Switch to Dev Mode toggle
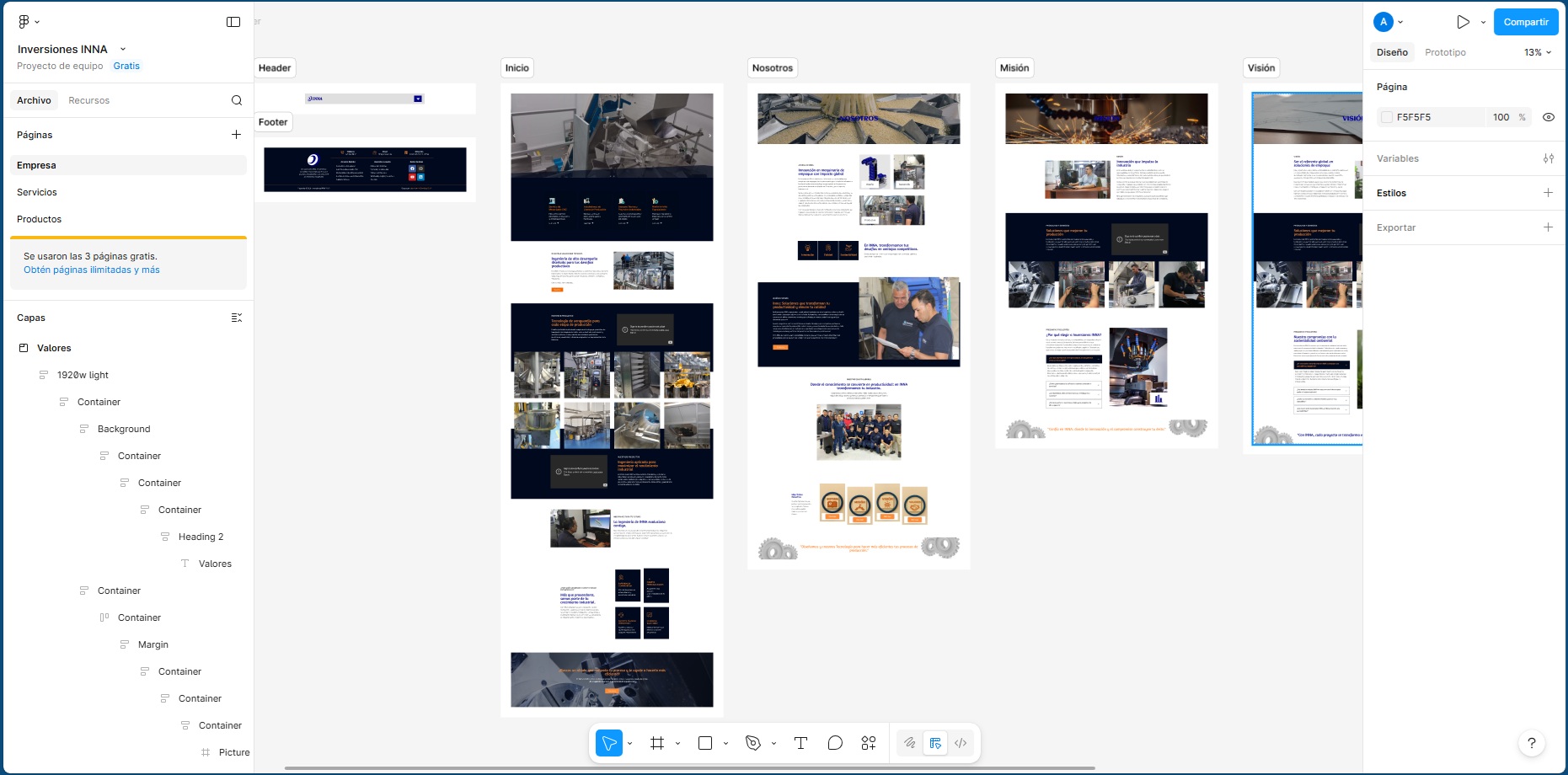This screenshot has height=775, width=1568. tap(961, 743)
